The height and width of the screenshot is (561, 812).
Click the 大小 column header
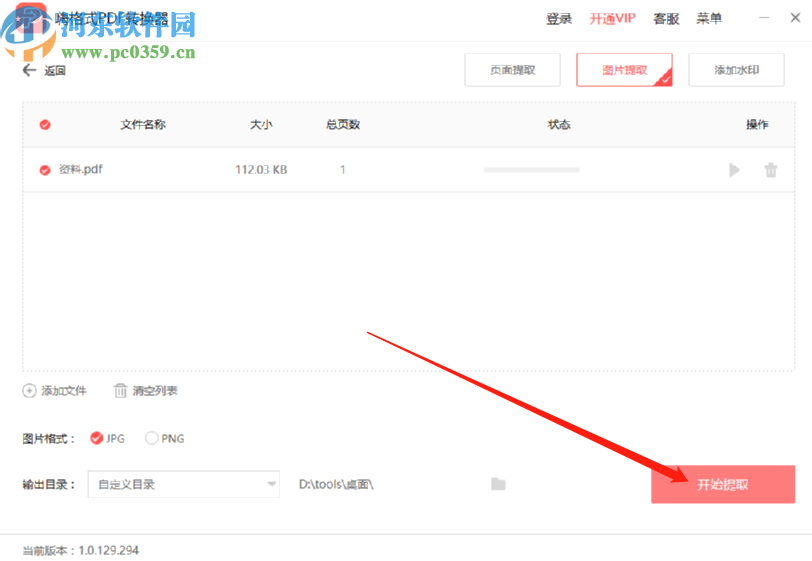coord(261,125)
